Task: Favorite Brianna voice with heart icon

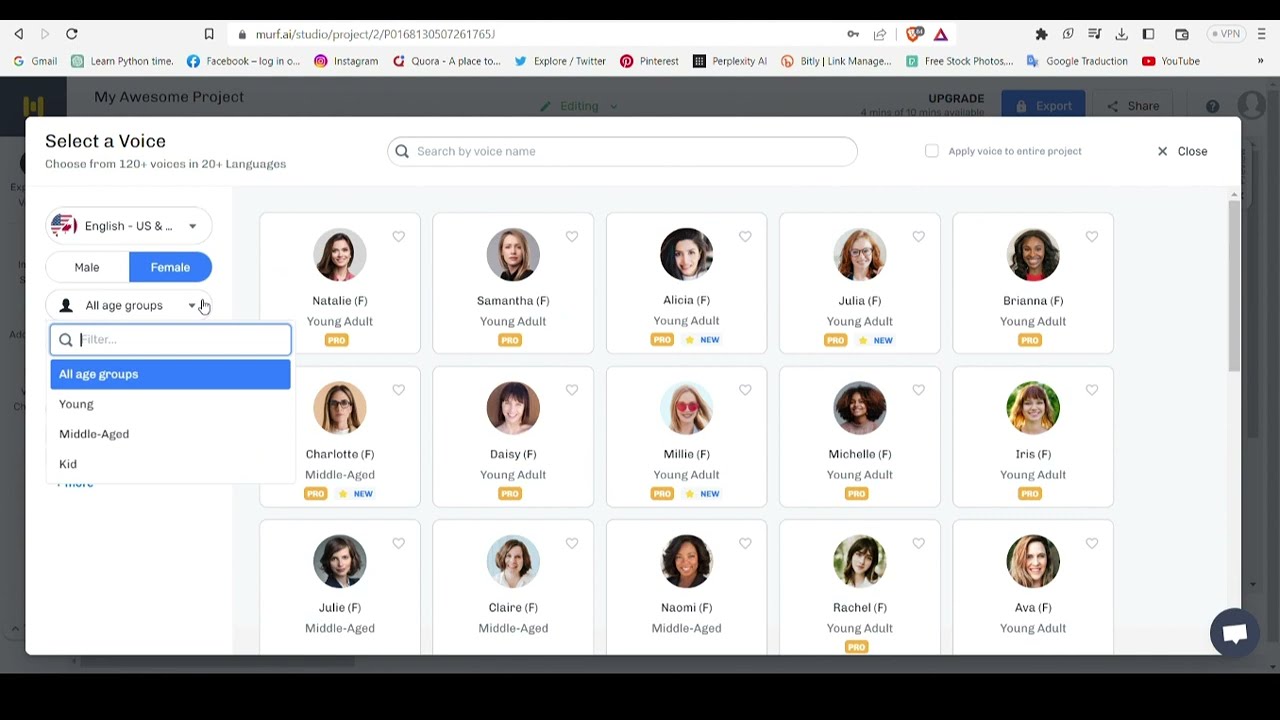Action: click(1092, 237)
